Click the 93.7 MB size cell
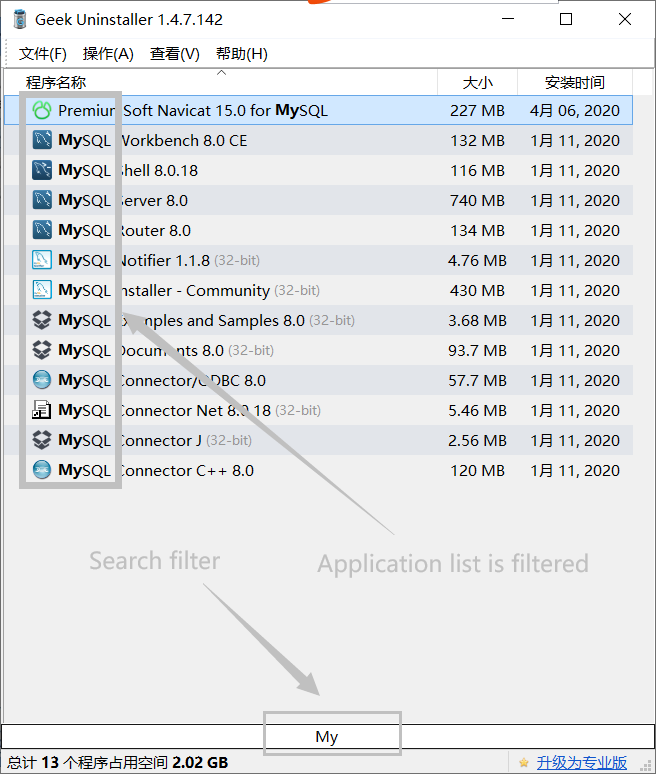The width and height of the screenshot is (656, 774). click(x=477, y=350)
